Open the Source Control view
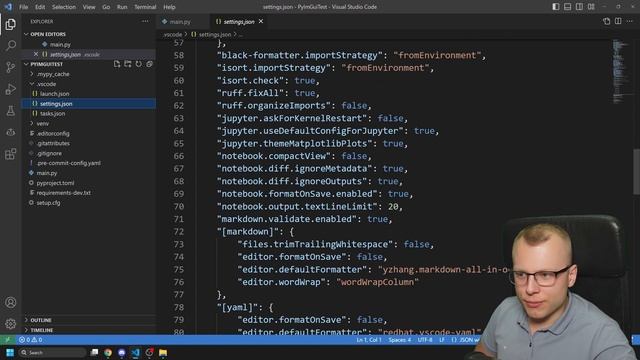 pos(11,67)
